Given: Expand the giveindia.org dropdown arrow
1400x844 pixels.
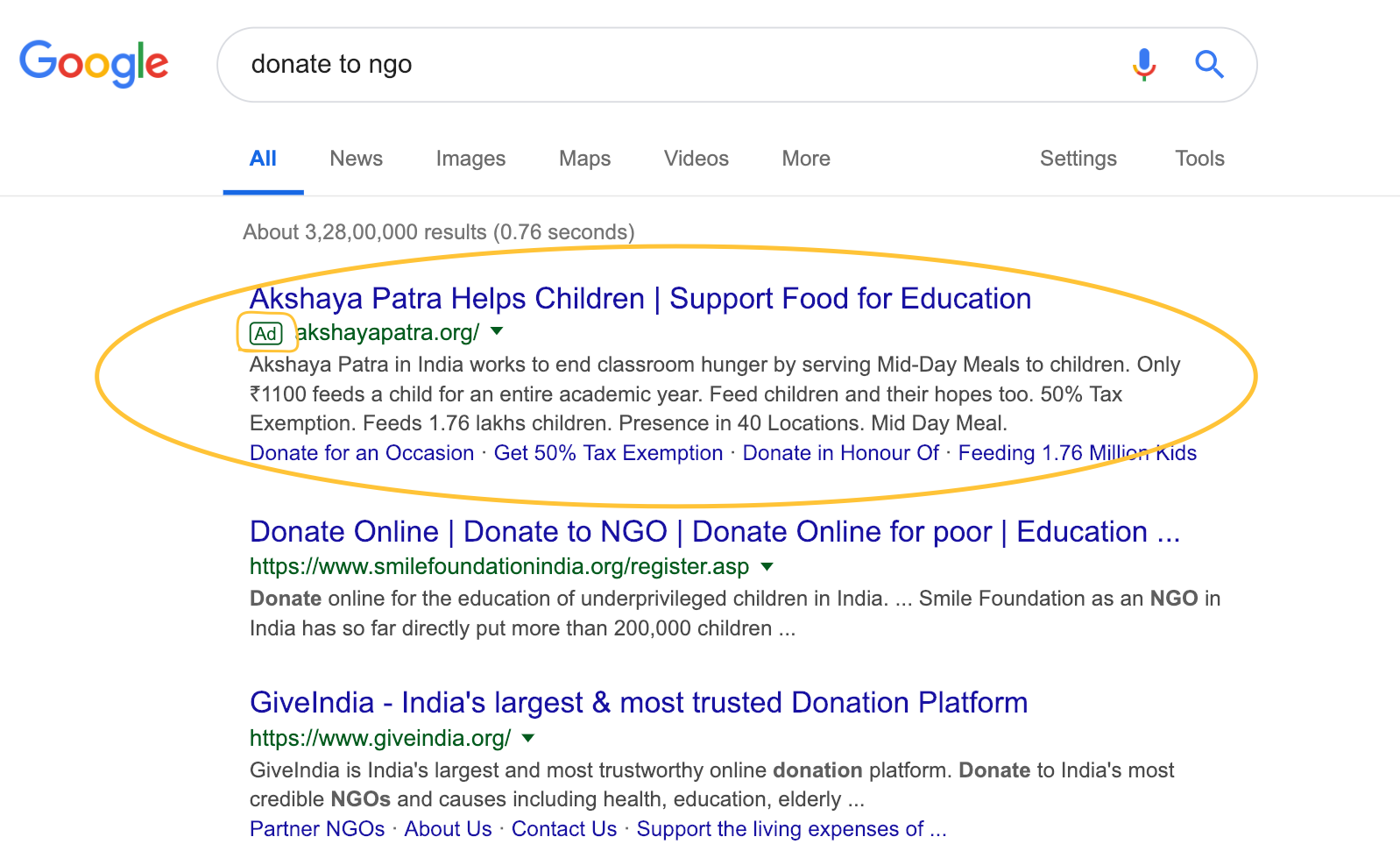Looking at the screenshot, I should (x=528, y=738).
